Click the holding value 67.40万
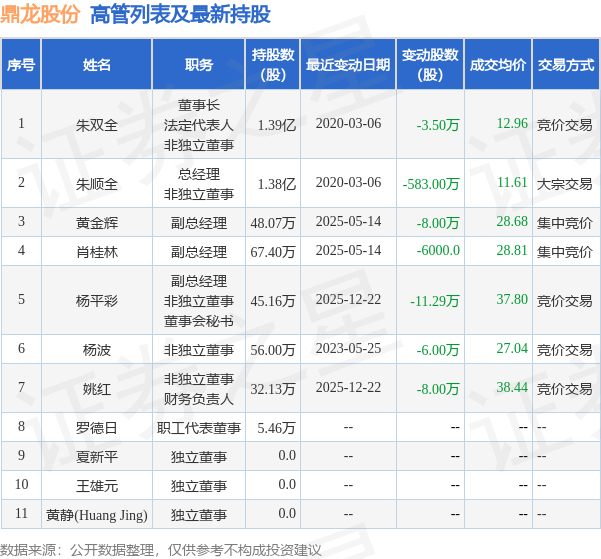The height and width of the screenshot is (559, 601). (273, 252)
